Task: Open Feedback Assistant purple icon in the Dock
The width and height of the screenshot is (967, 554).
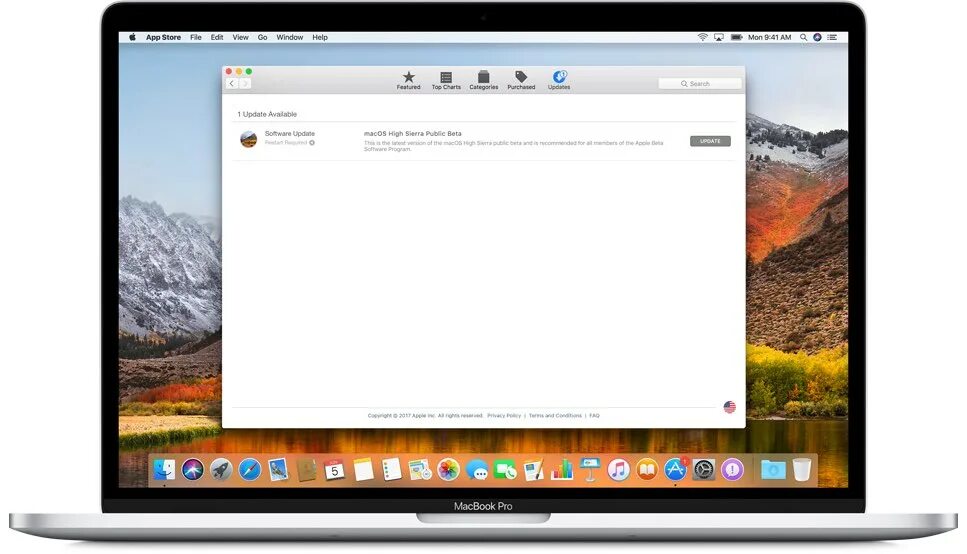Action: [732, 469]
